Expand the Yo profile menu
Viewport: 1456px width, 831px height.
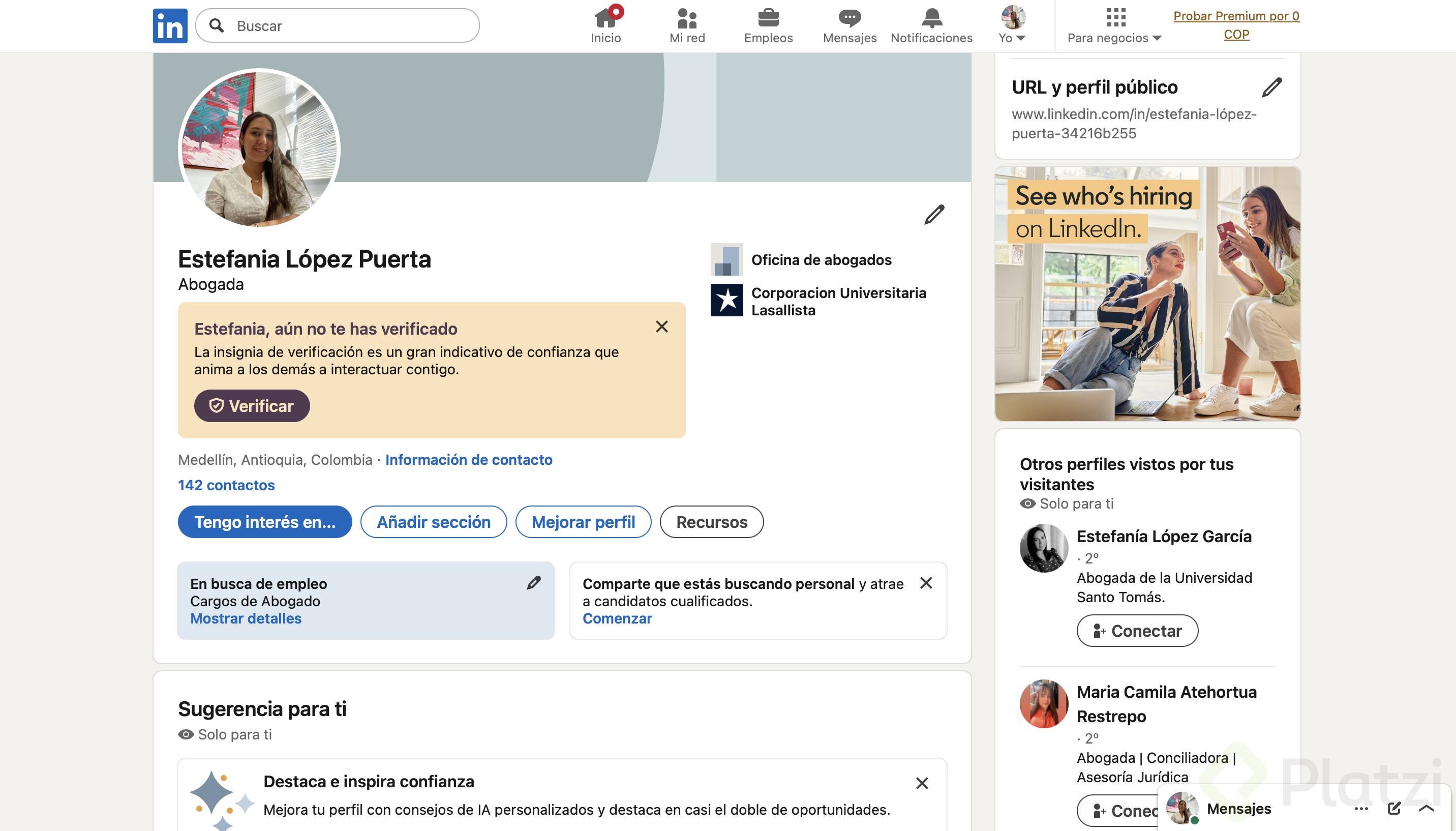[1013, 26]
